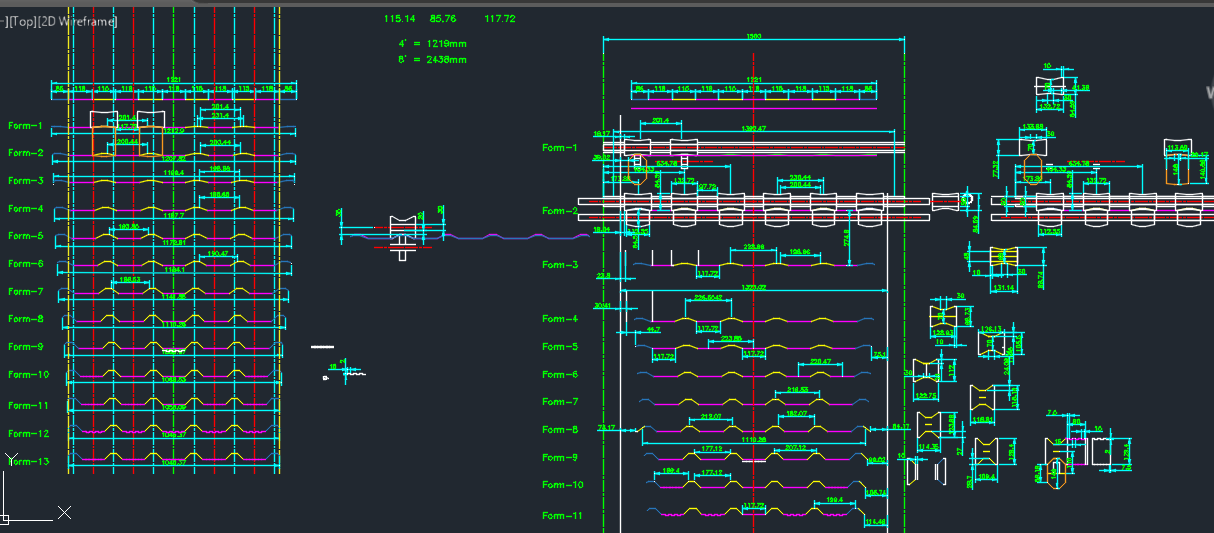Select Form-11 label in the left profile stack
The width and height of the screenshot is (1214, 533).
(28, 406)
